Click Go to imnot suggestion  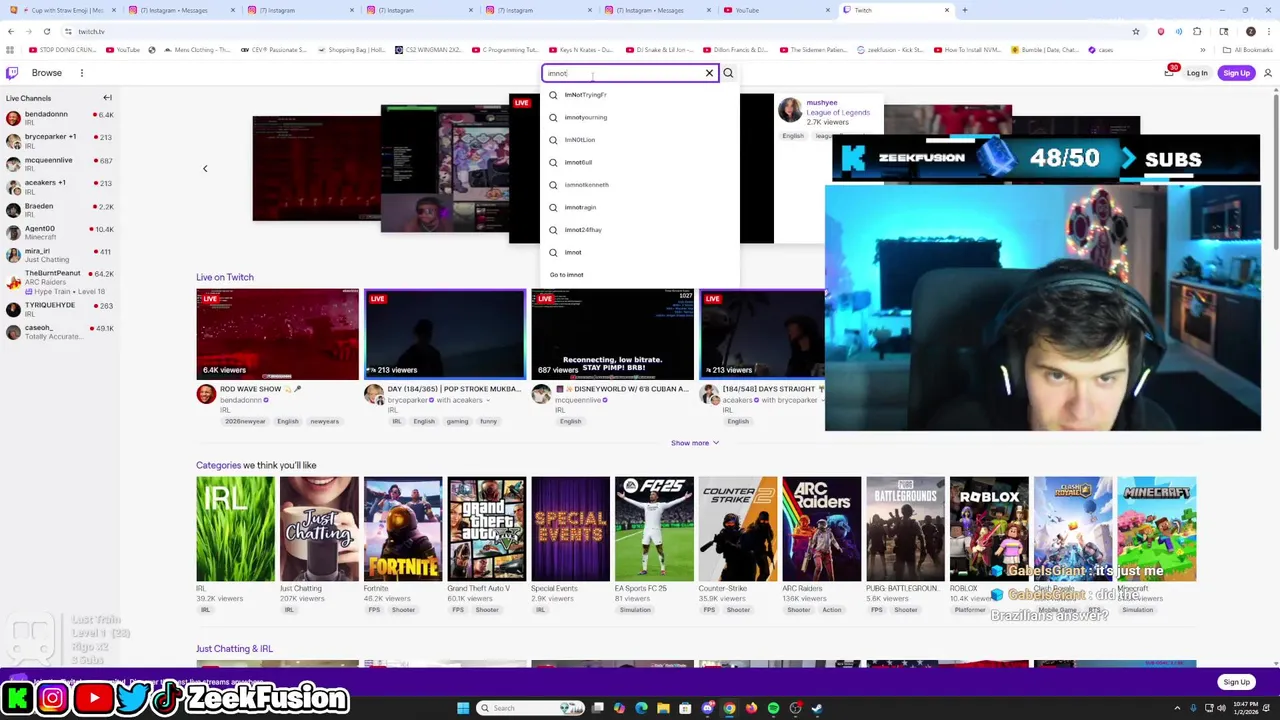tap(640, 275)
